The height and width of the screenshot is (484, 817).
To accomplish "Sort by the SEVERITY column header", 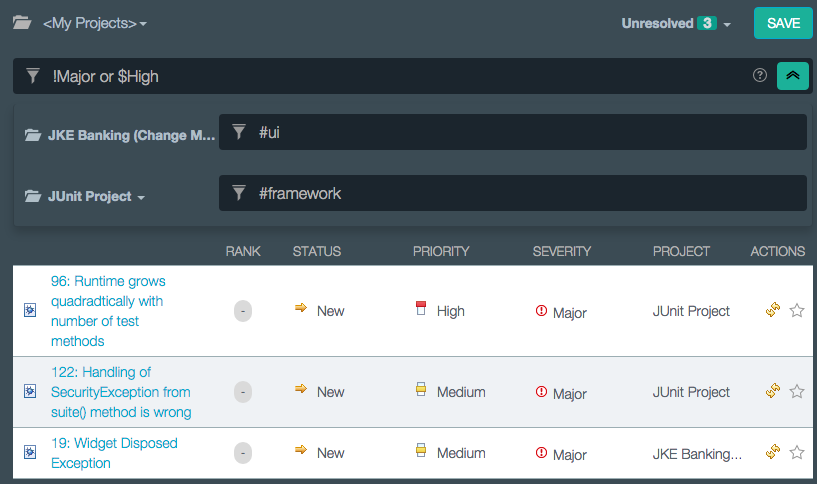I will coord(561,251).
